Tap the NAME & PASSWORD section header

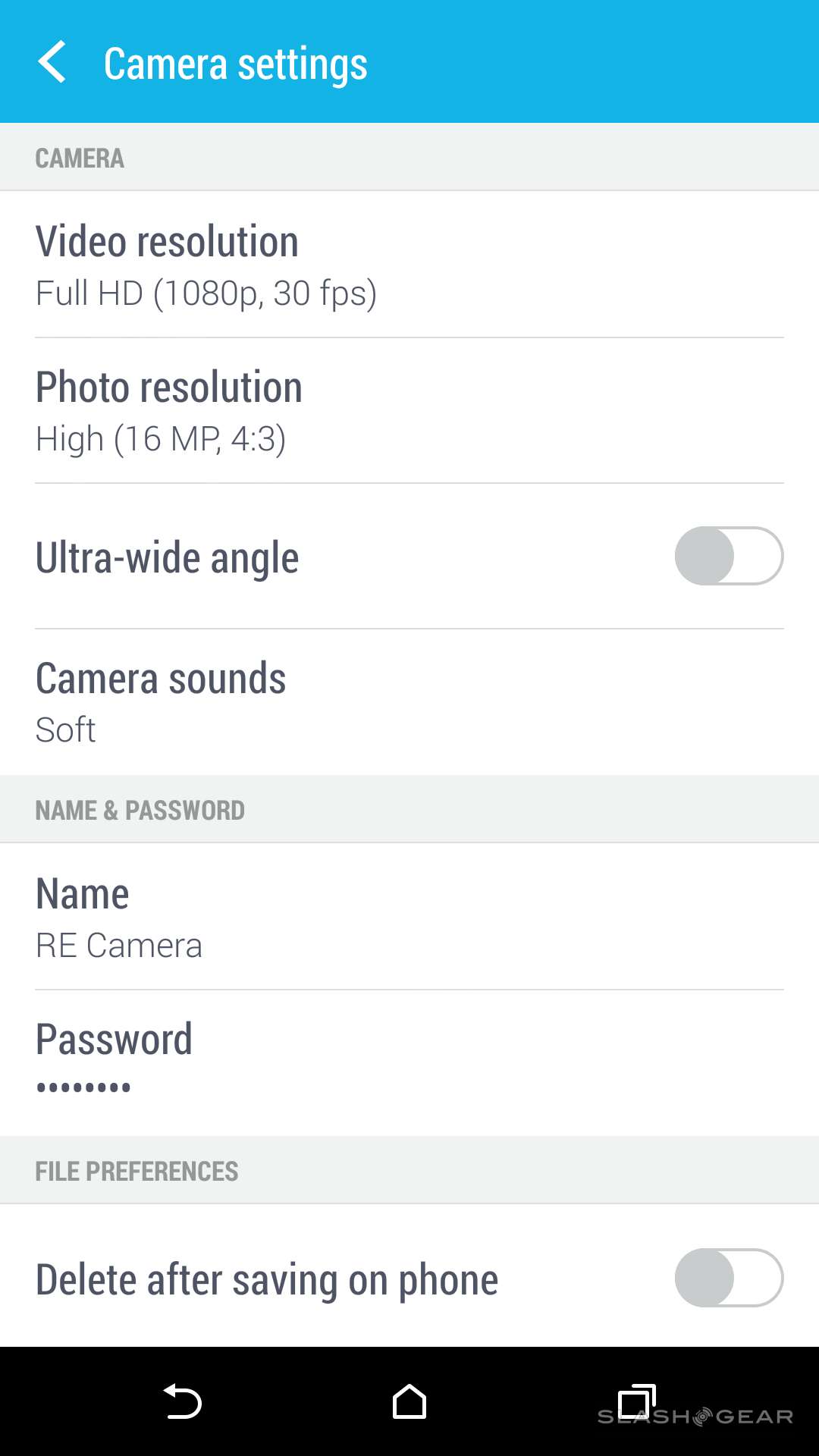pyautogui.click(x=140, y=810)
